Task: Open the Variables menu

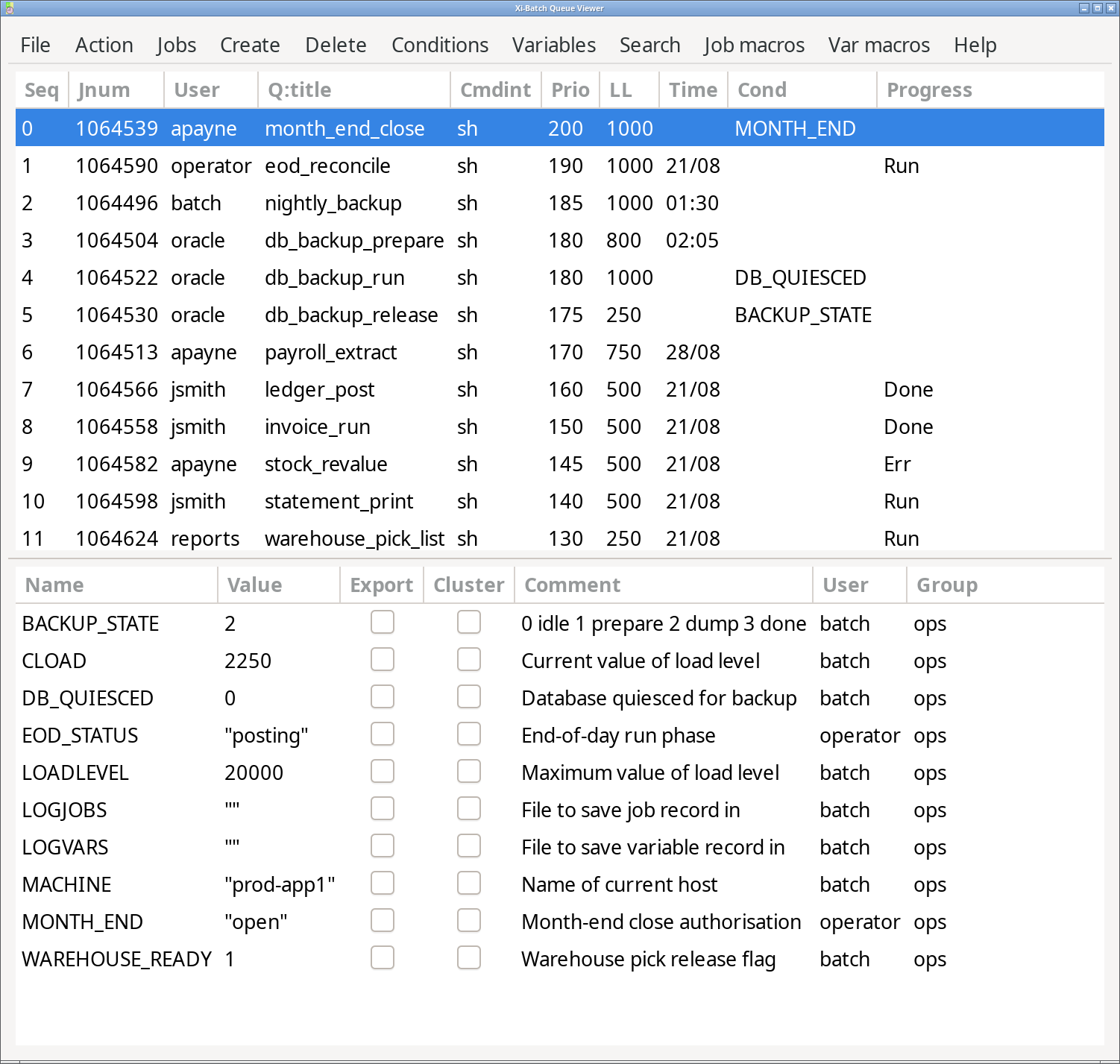Action: click(554, 45)
